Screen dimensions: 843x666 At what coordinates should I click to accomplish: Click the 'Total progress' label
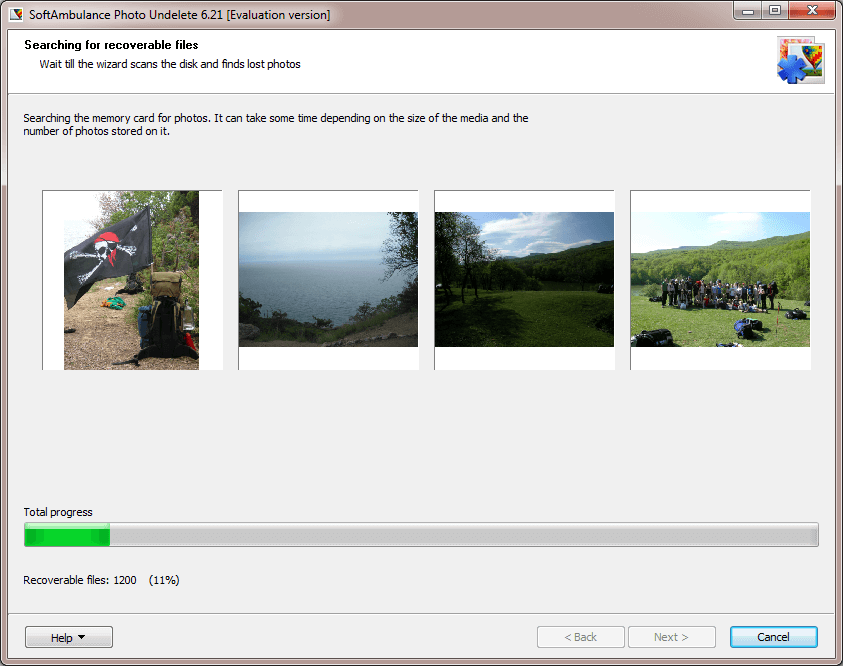(58, 512)
